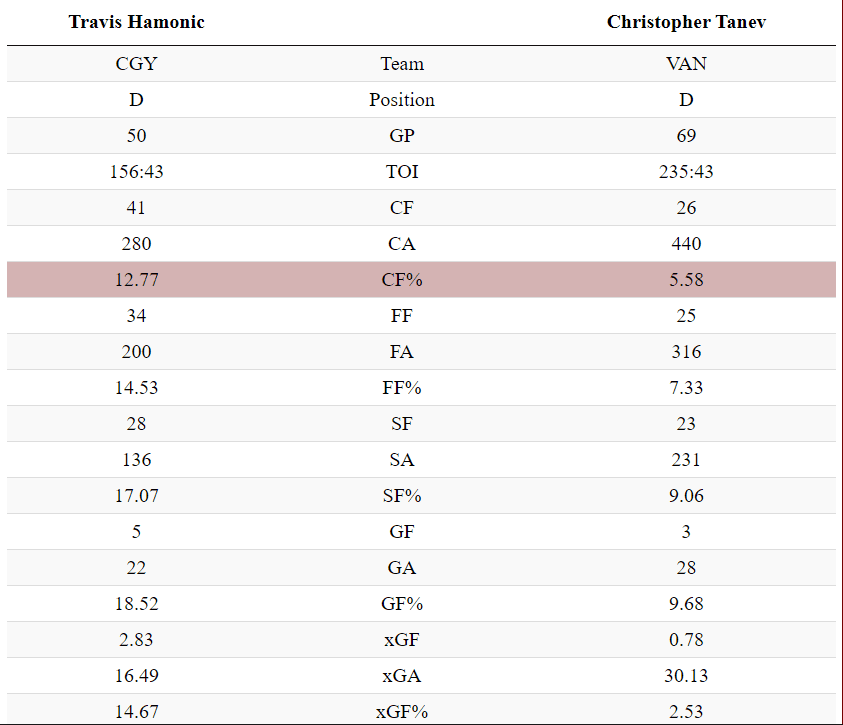Screen dimensions: 843x725
Task: Click the Team row label
Action: point(402,64)
